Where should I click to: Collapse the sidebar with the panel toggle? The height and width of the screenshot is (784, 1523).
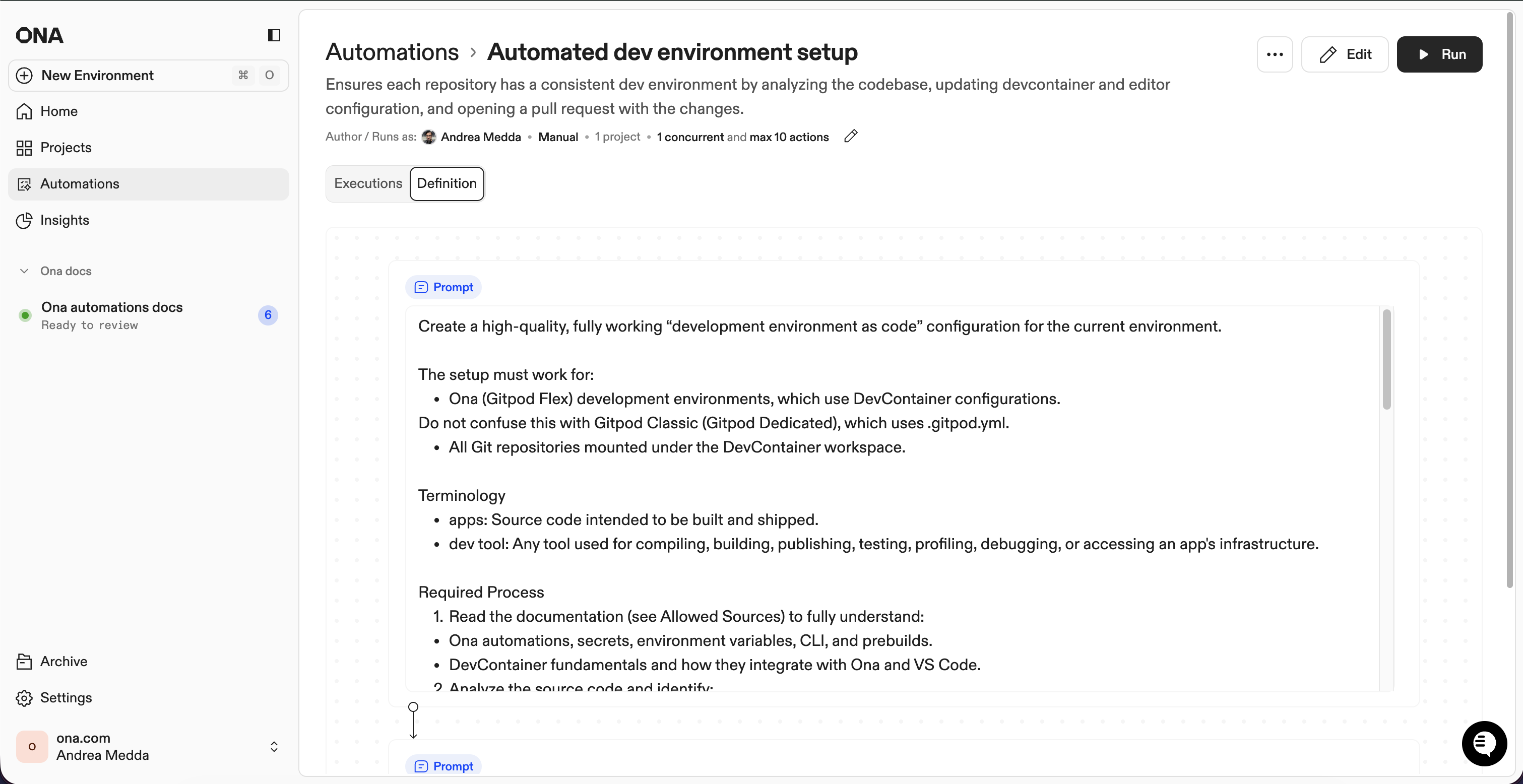(x=273, y=35)
